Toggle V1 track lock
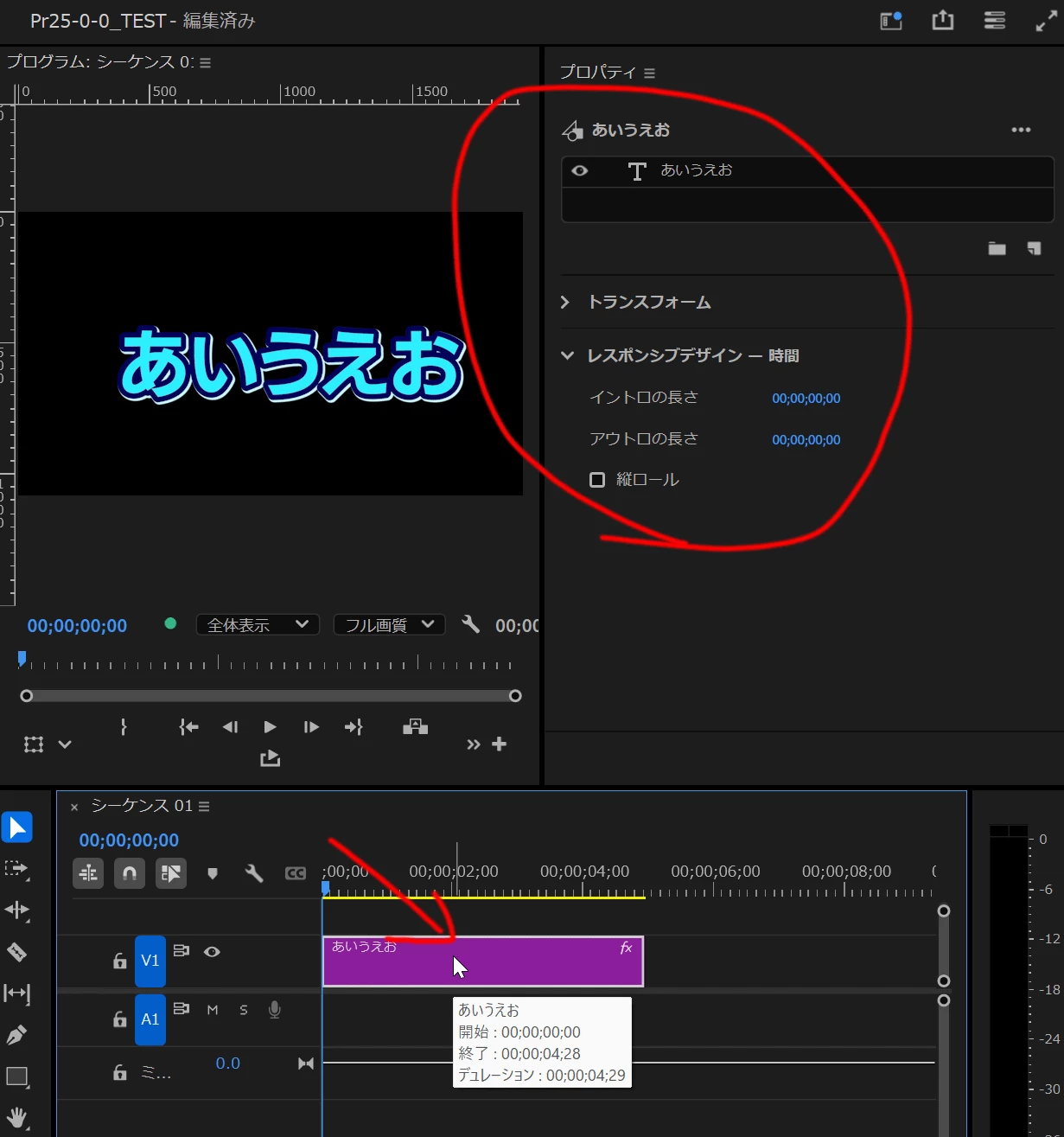 point(120,961)
